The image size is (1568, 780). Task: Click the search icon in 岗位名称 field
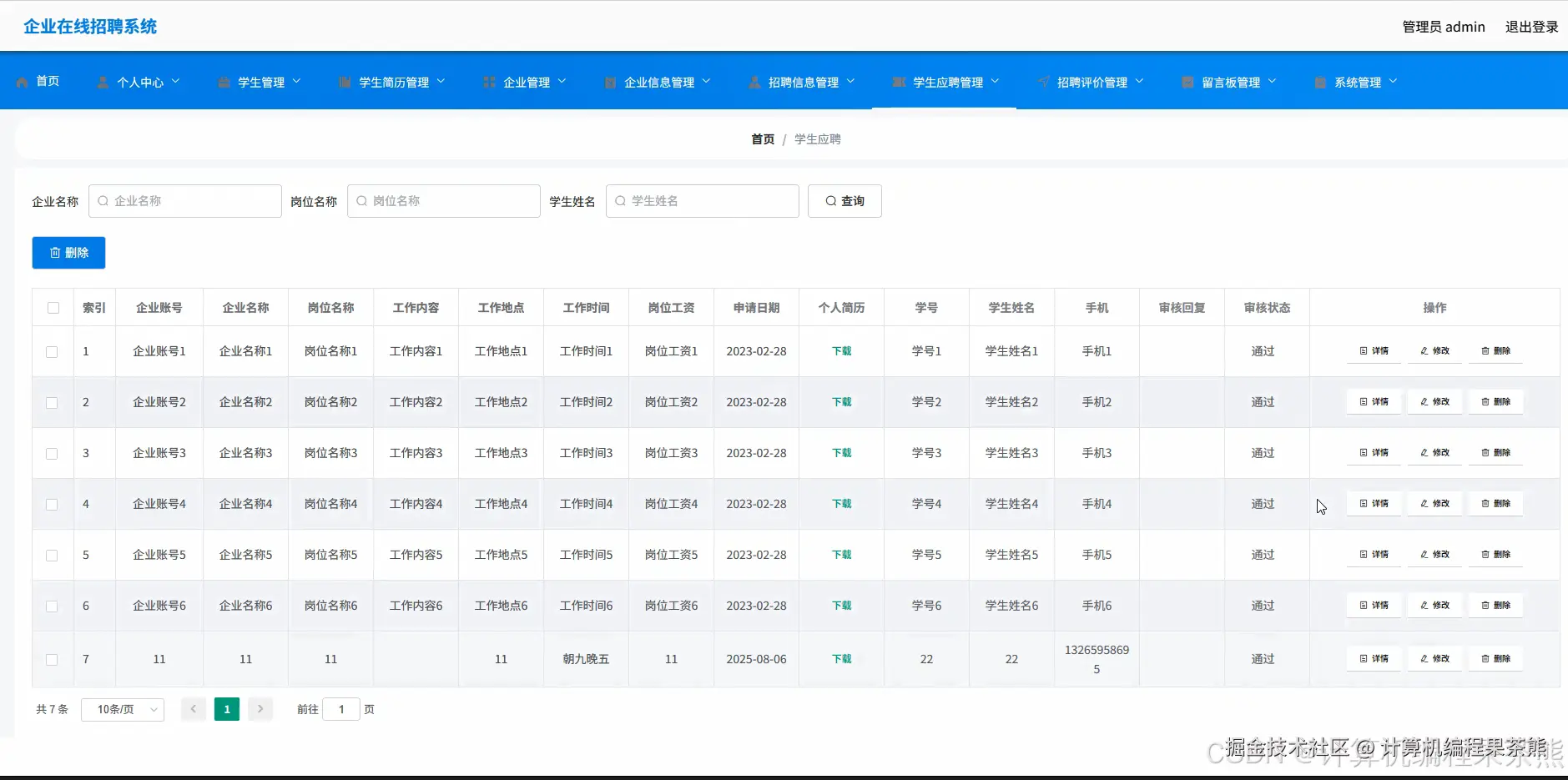point(362,201)
